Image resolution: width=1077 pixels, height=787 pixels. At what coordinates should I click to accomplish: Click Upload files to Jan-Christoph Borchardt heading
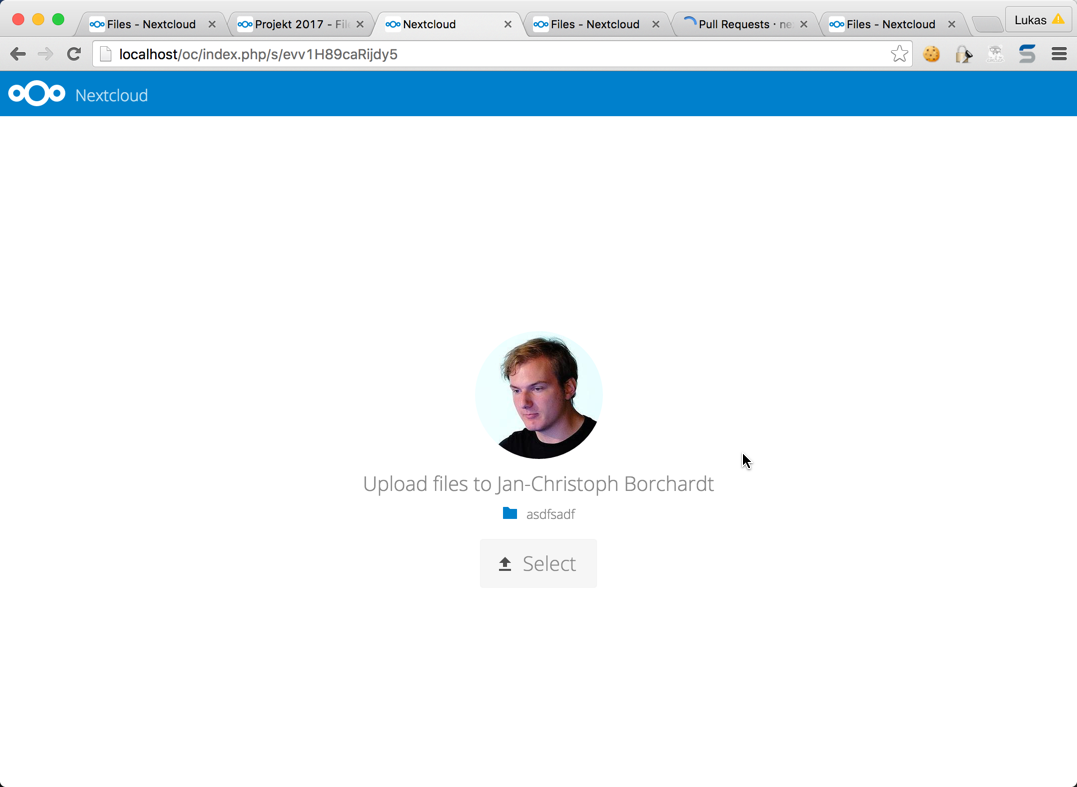click(538, 483)
